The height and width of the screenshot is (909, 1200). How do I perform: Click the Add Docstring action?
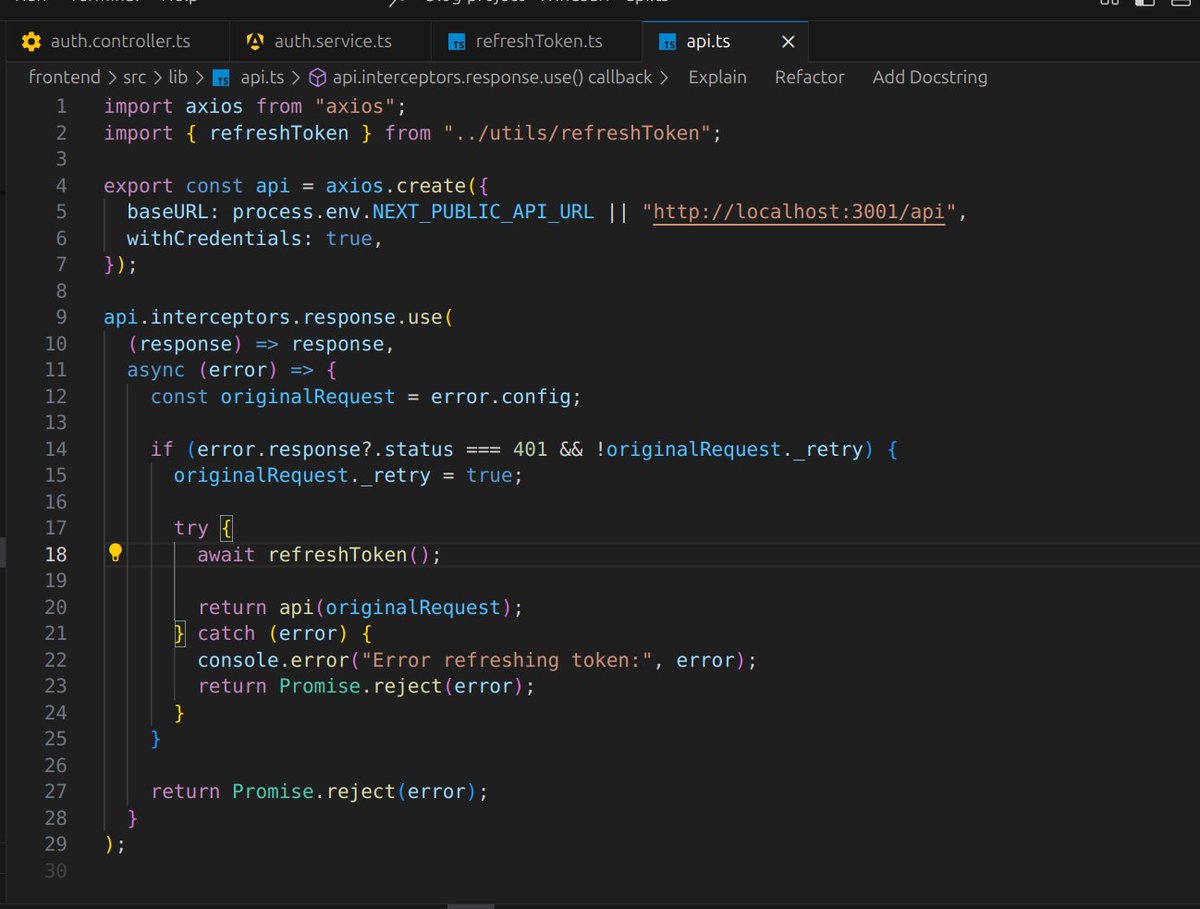pyautogui.click(x=929, y=77)
